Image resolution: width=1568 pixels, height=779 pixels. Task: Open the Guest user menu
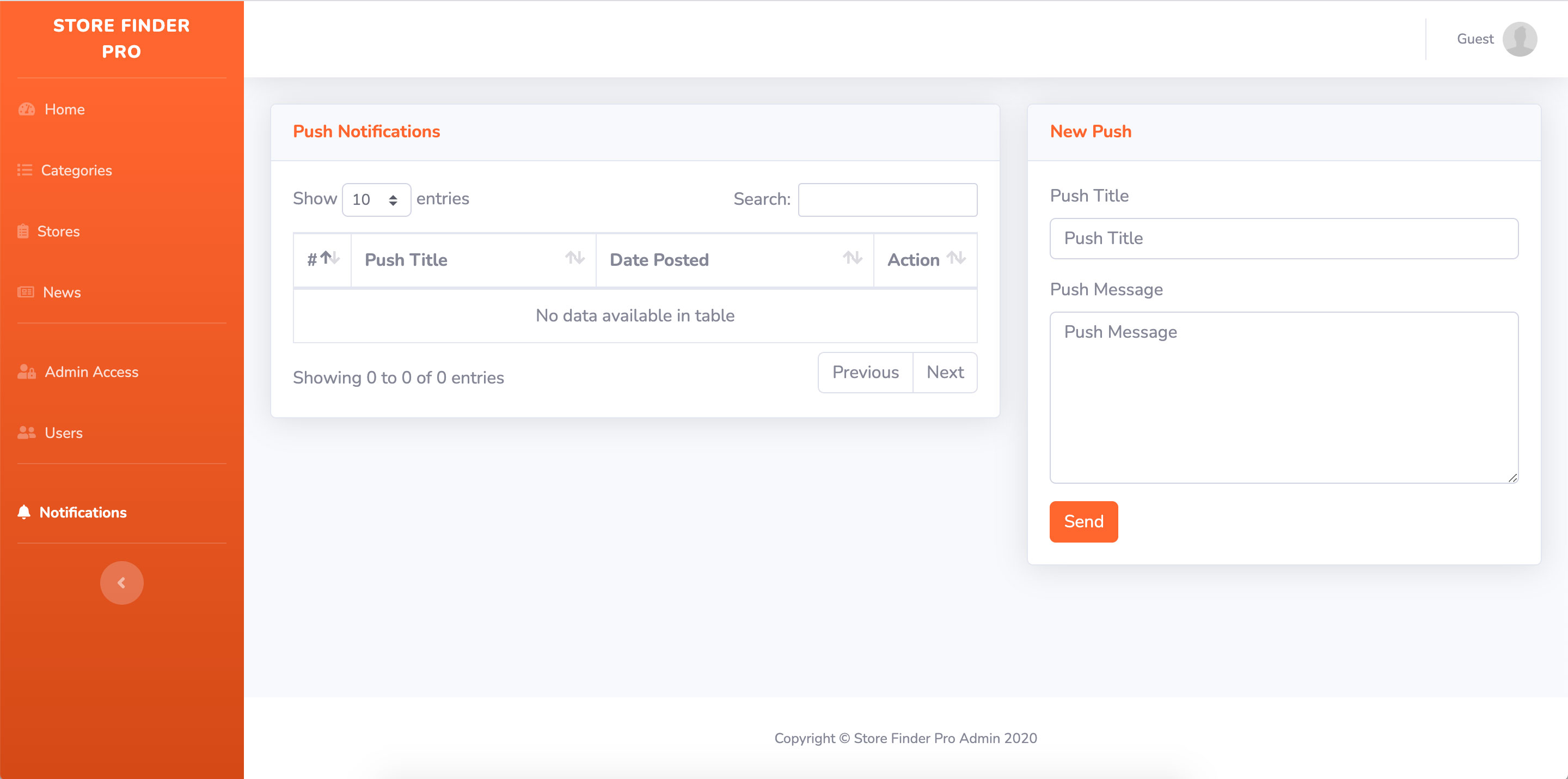(x=1475, y=39)
